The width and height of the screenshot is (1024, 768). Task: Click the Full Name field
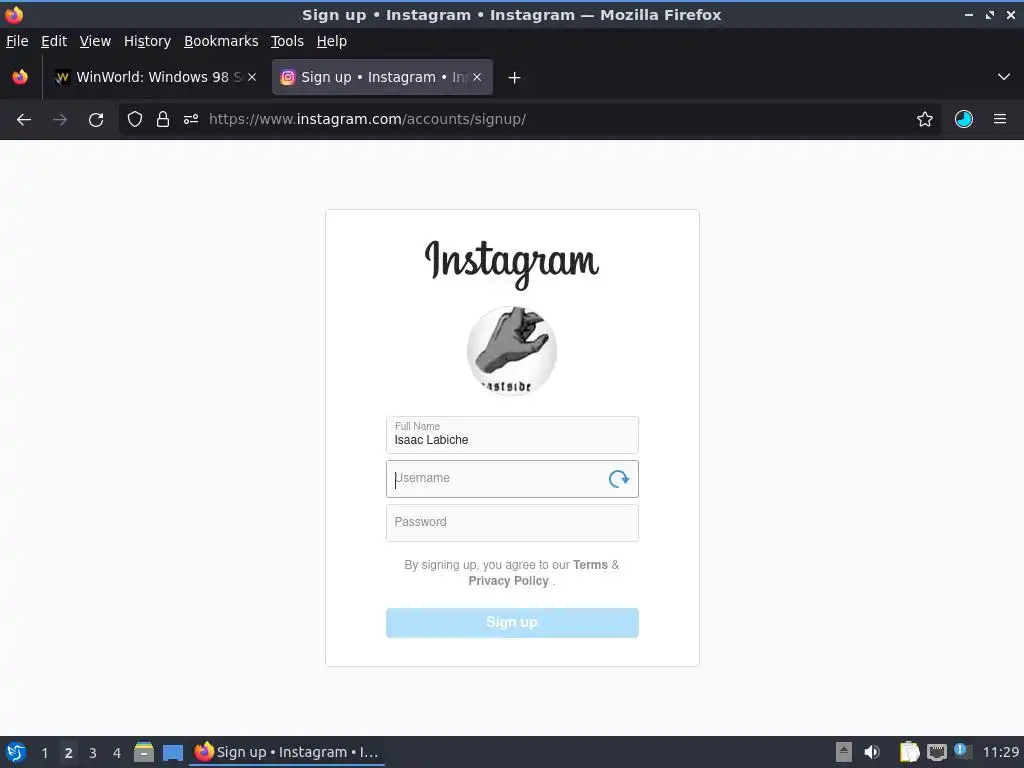pos(512,435)
